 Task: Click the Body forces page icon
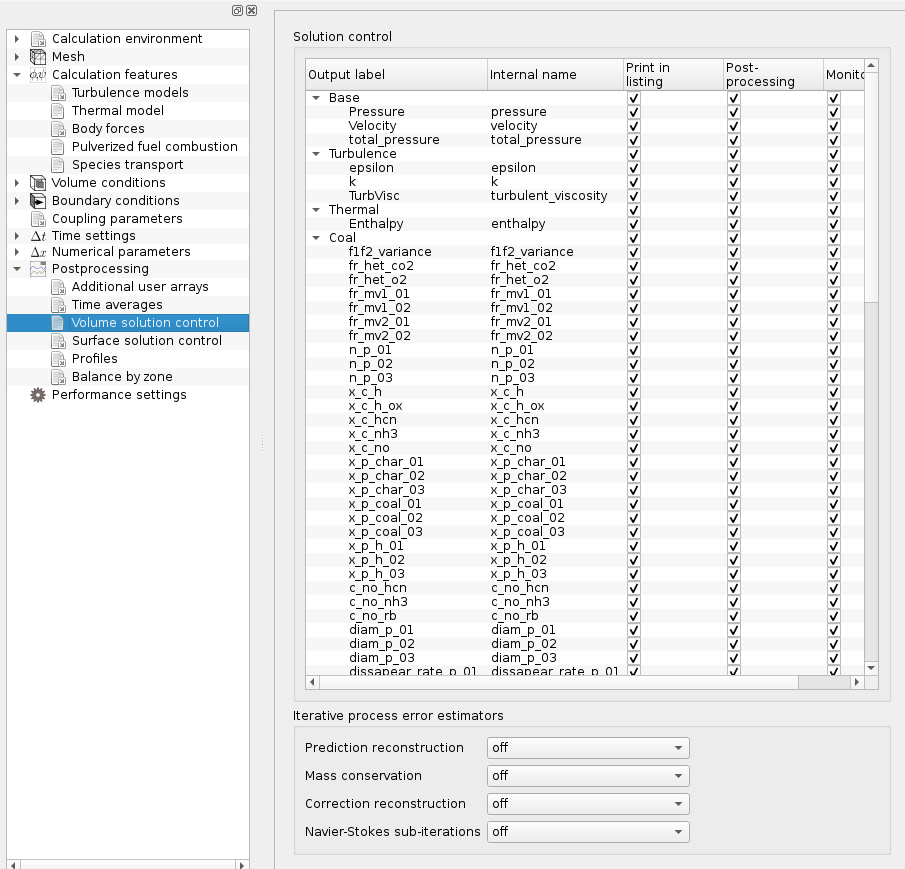[58, 128]
